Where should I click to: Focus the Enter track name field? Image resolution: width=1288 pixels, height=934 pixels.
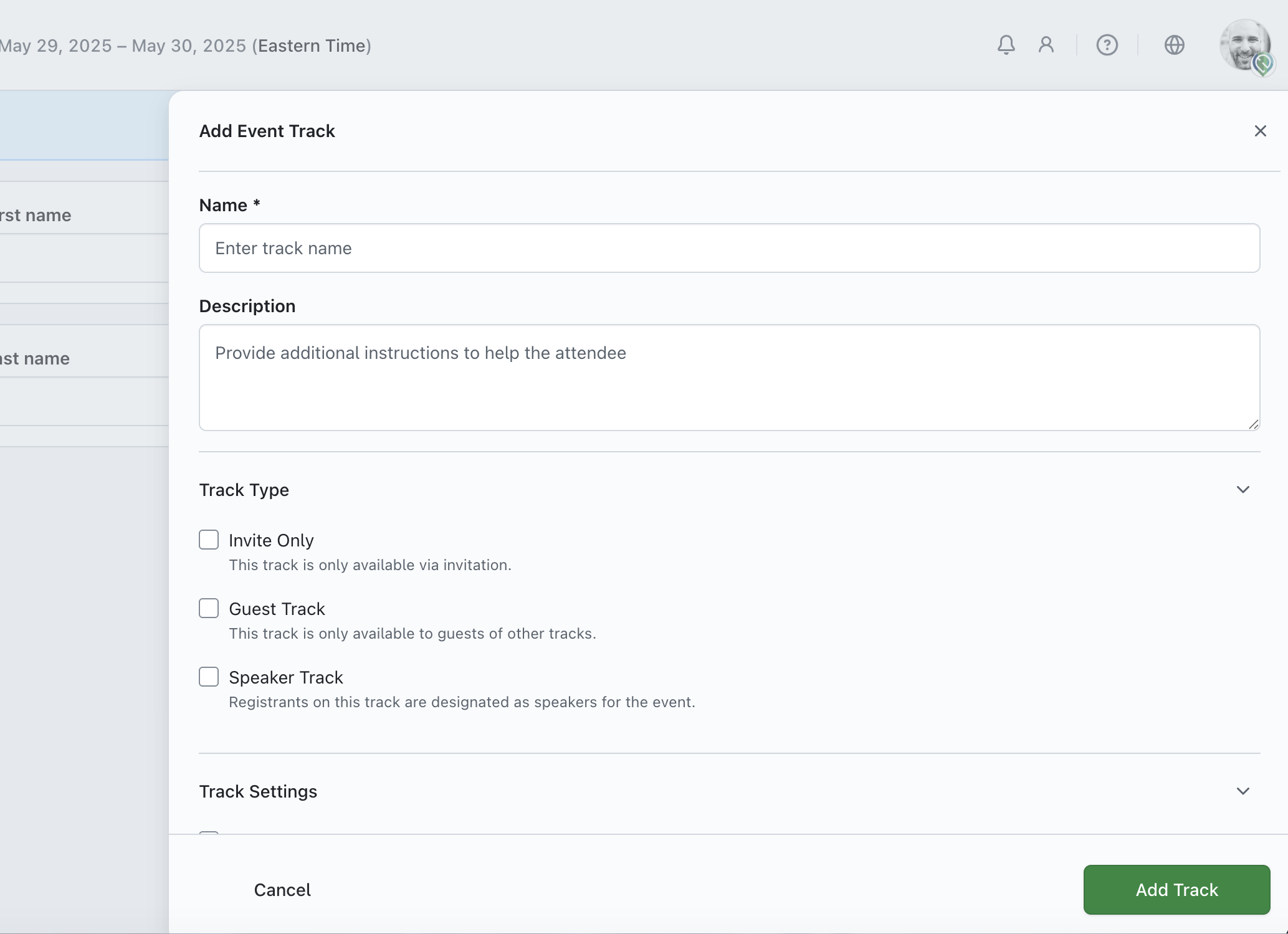click(729, 248)
